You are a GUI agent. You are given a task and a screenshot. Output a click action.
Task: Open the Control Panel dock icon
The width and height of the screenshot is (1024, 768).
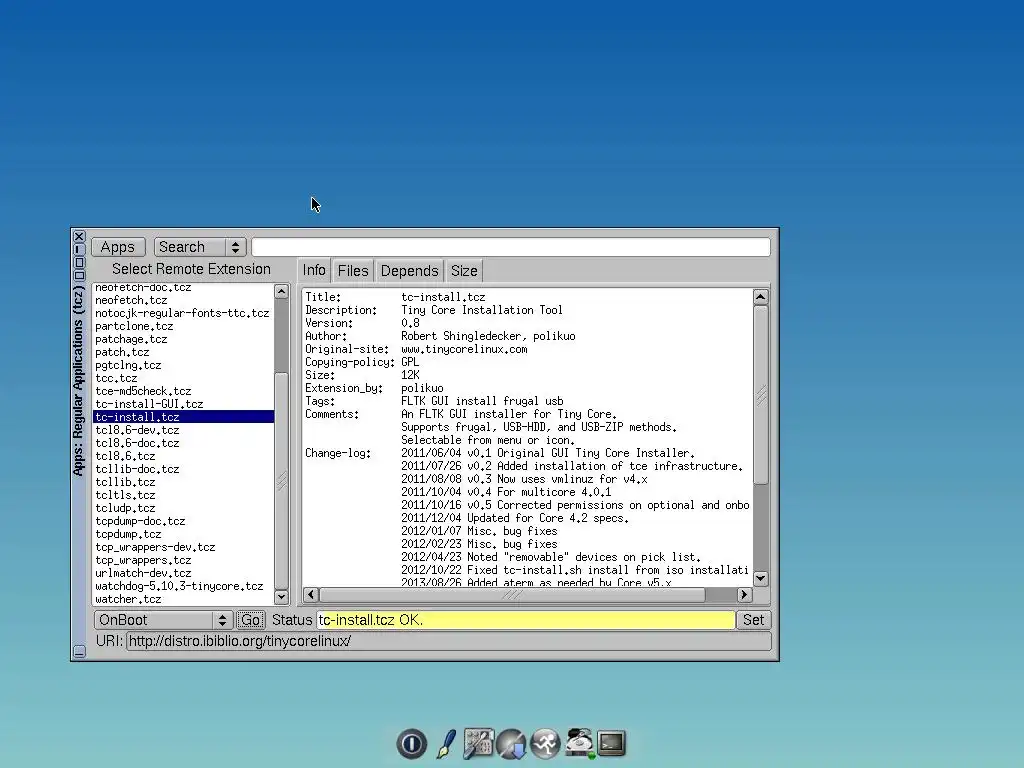click(479, 744)
